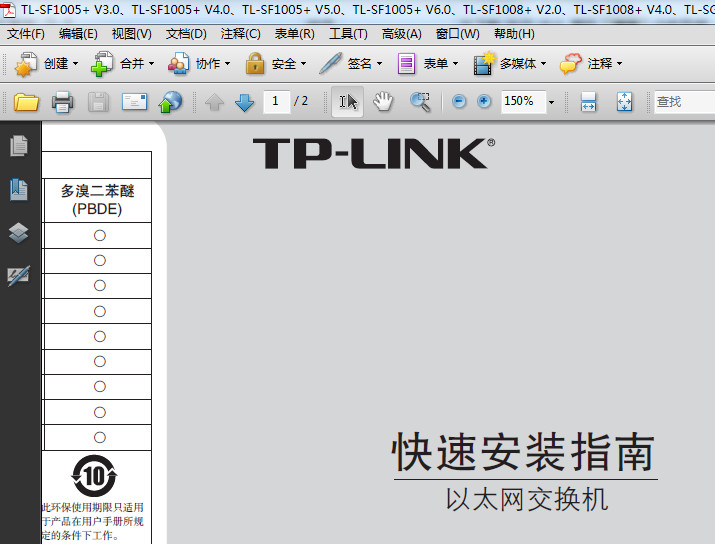715x544 pixels.
Task: Click the multimedia film icon
Action: point(484,63)
